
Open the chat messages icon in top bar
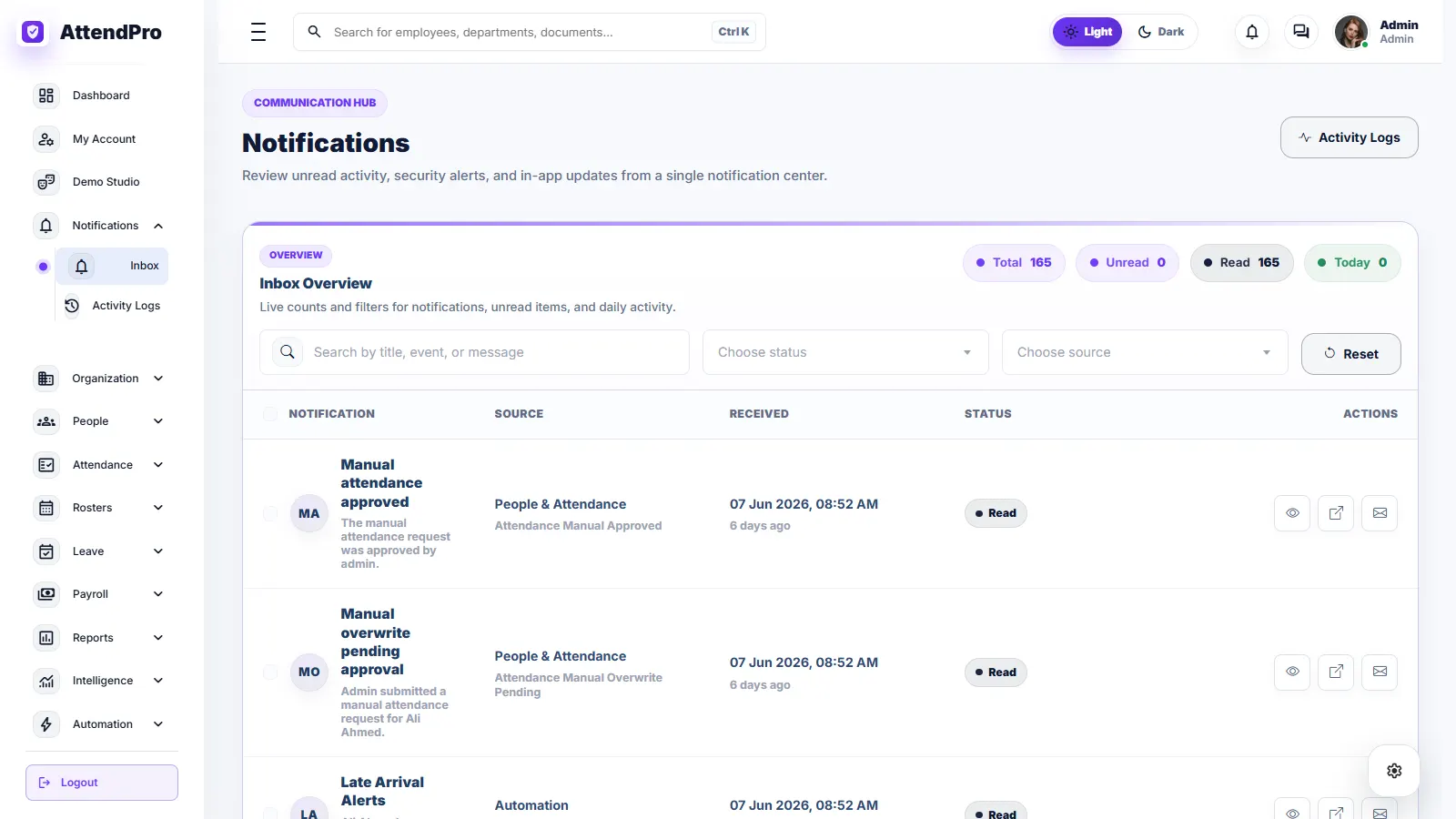(x=1301, y=32)
